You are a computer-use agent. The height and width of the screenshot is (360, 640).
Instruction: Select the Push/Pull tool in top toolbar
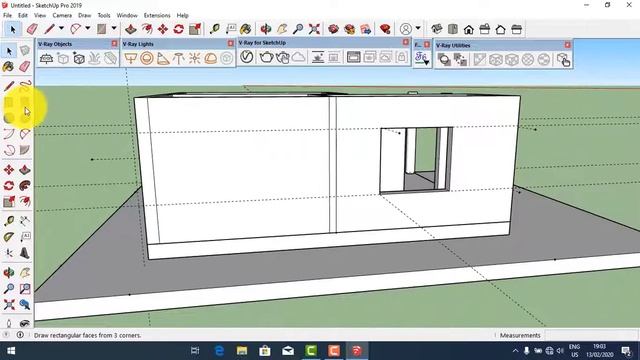click(x=131, y=29)
